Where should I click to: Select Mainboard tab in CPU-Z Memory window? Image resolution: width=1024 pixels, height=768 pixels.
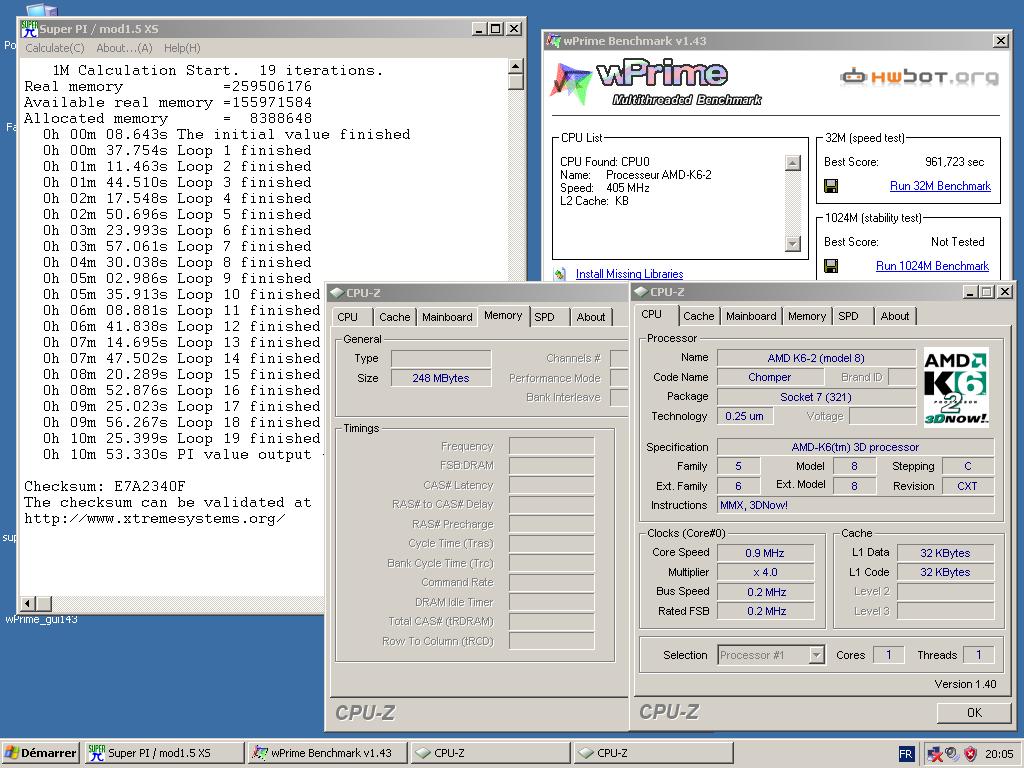pos(447,317)
